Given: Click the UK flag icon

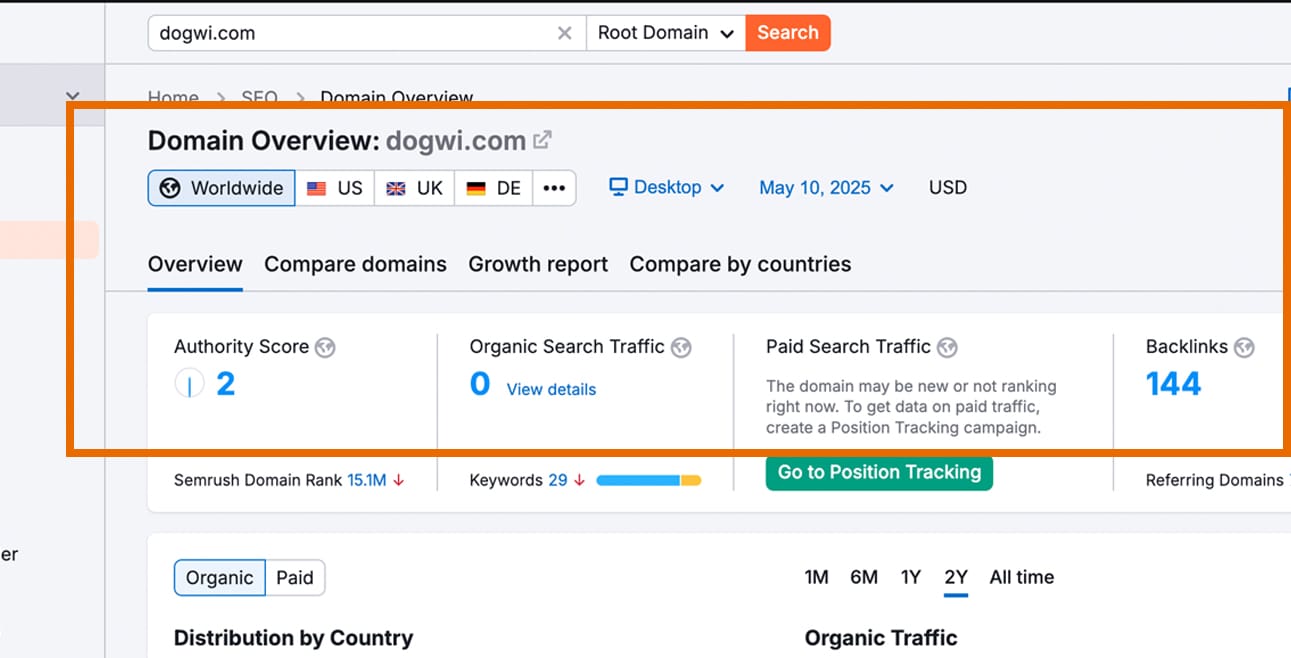Looking at the screenshot, I should click(x=396, y=188).
